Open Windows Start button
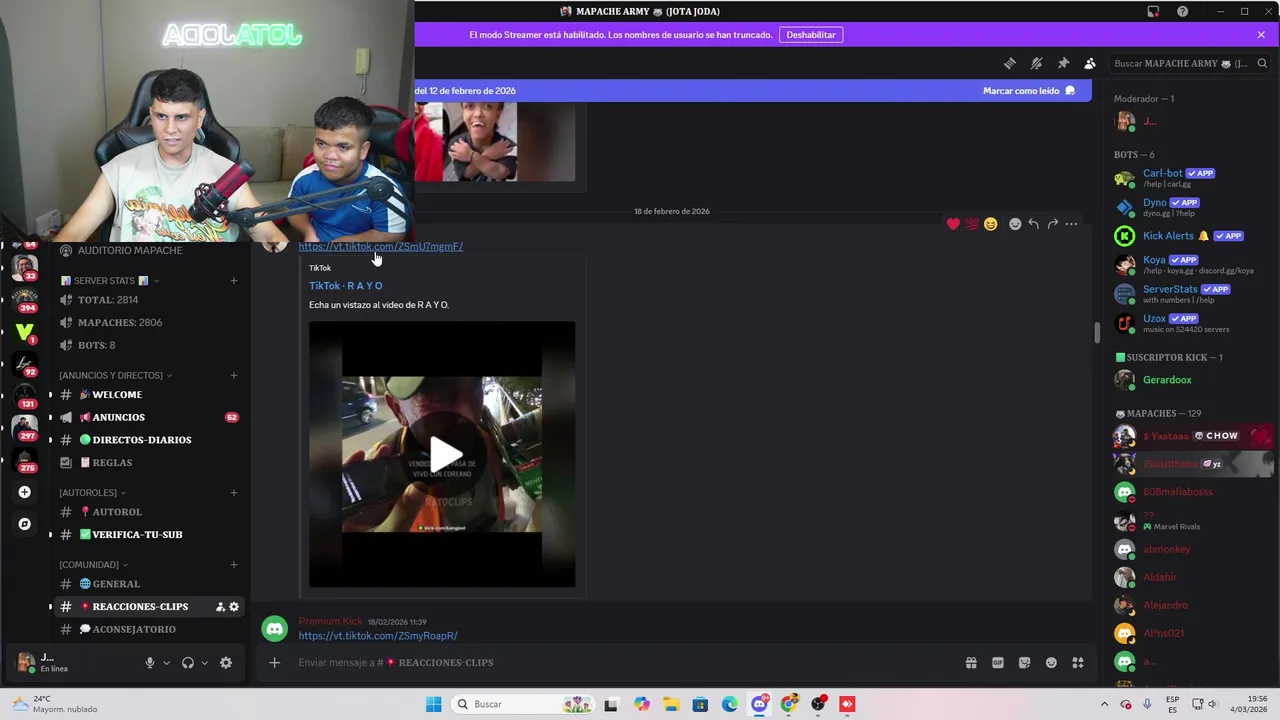1280x720 pixels. pyautogui.click(x=433, y=704)
